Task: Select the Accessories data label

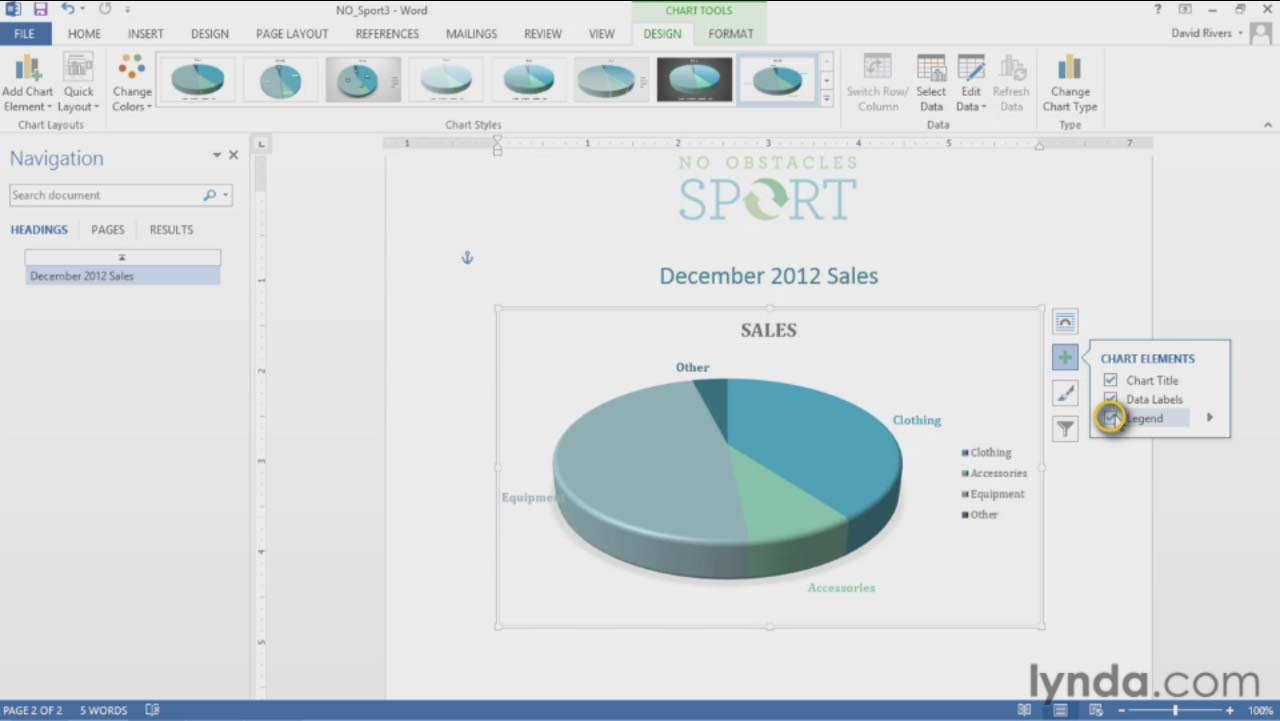Action: pos(841,588)
